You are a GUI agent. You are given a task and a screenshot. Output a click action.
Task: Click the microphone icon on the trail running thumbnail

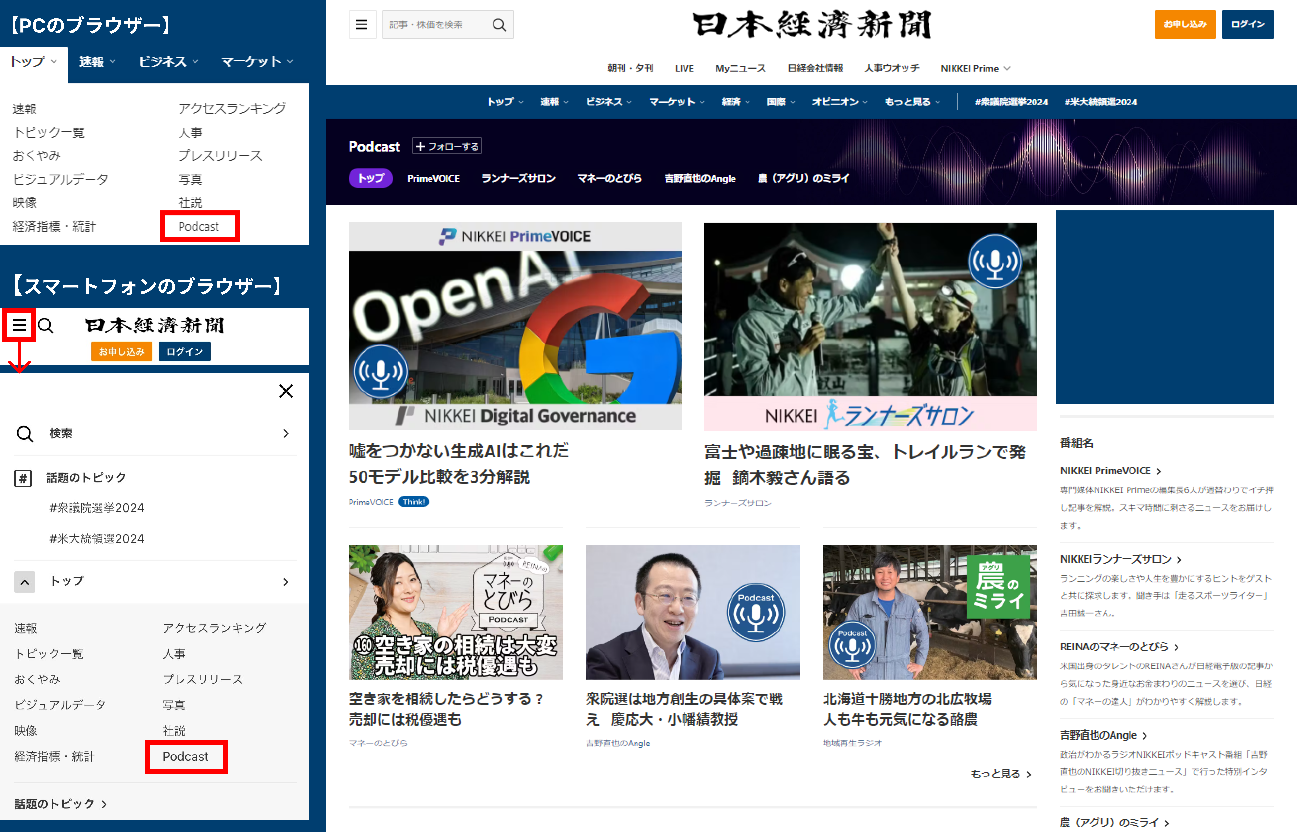click(995, 262)
